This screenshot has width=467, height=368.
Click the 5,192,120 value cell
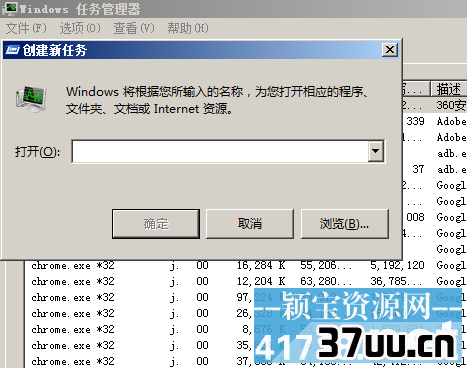coord(397,265)
